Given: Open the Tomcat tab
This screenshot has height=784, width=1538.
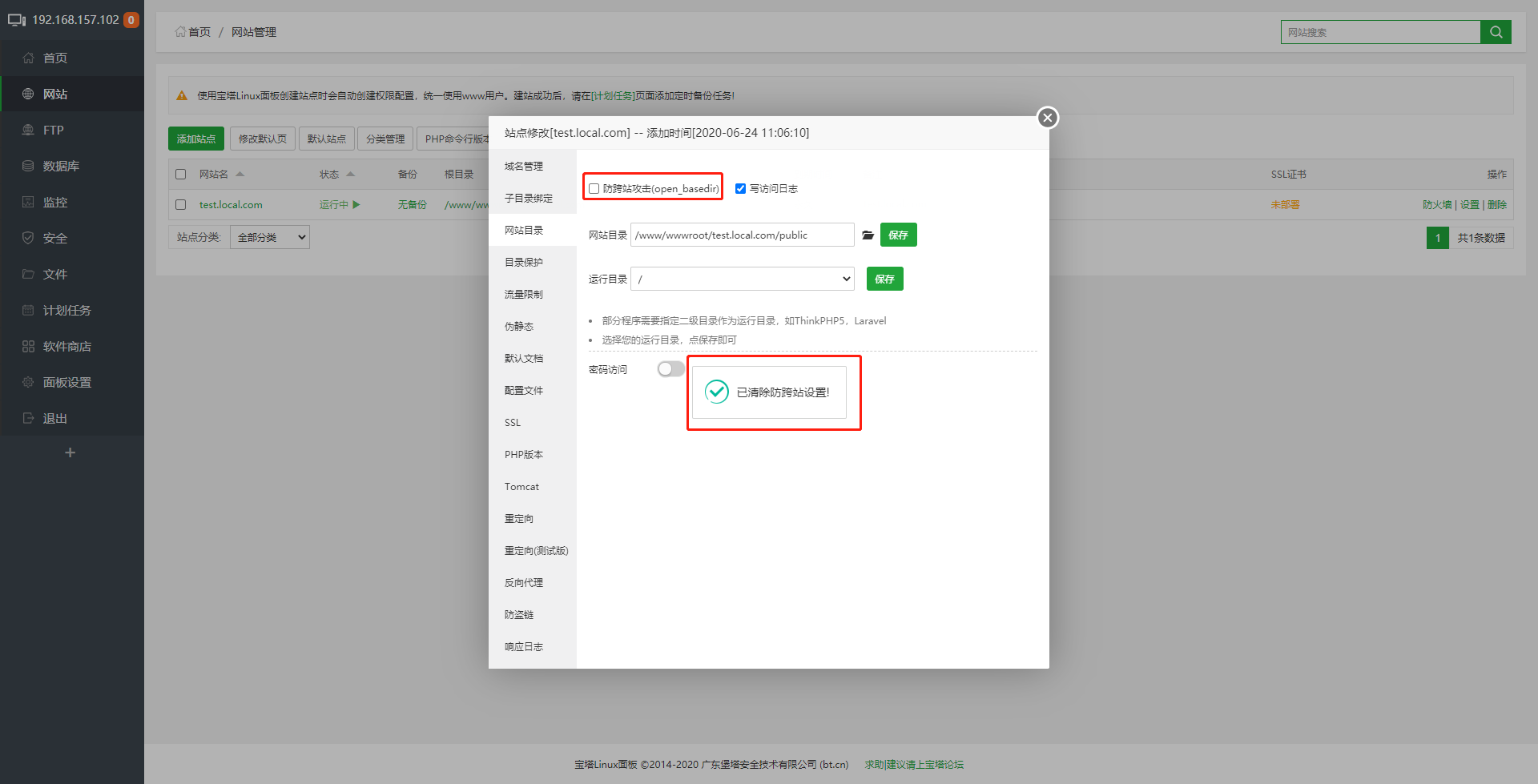Looking at the screenshot, I should (x=533, y=486).
